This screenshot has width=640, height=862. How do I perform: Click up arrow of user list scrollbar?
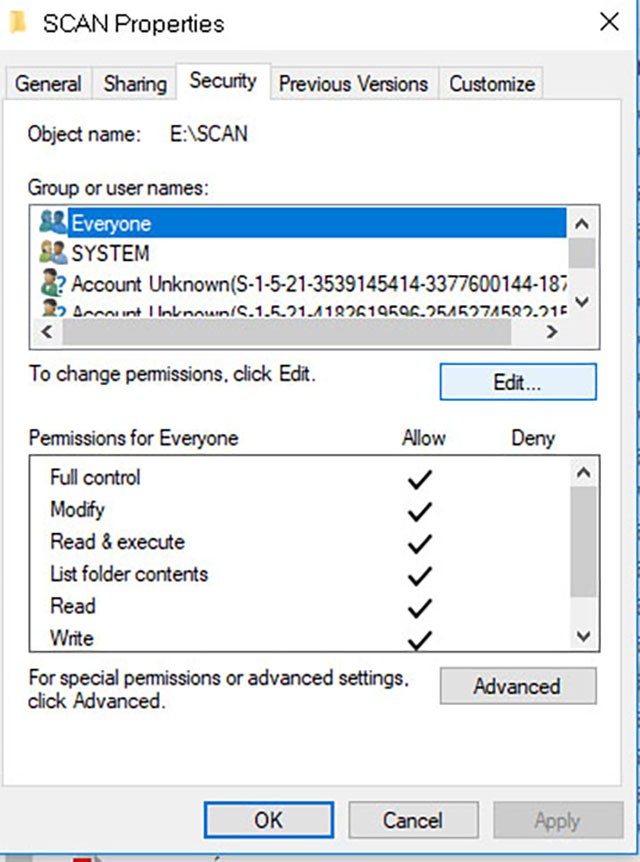click(582, 224)
